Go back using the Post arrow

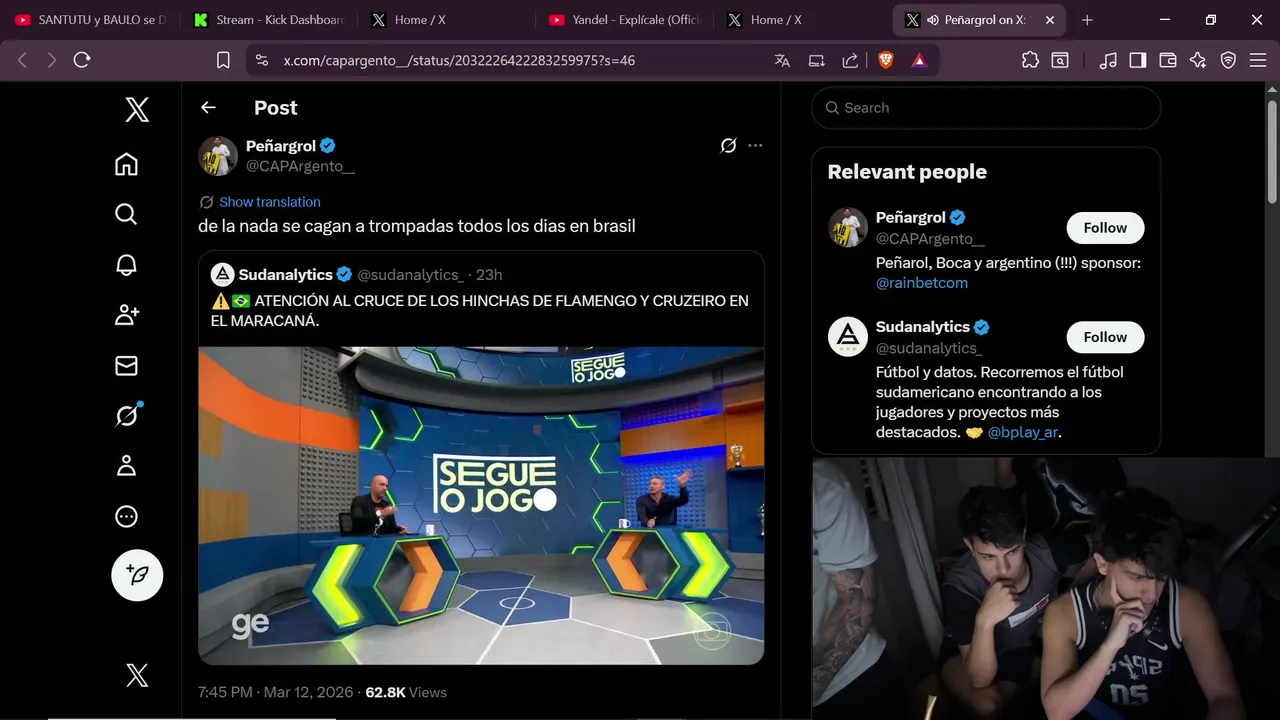click(208, 108)
